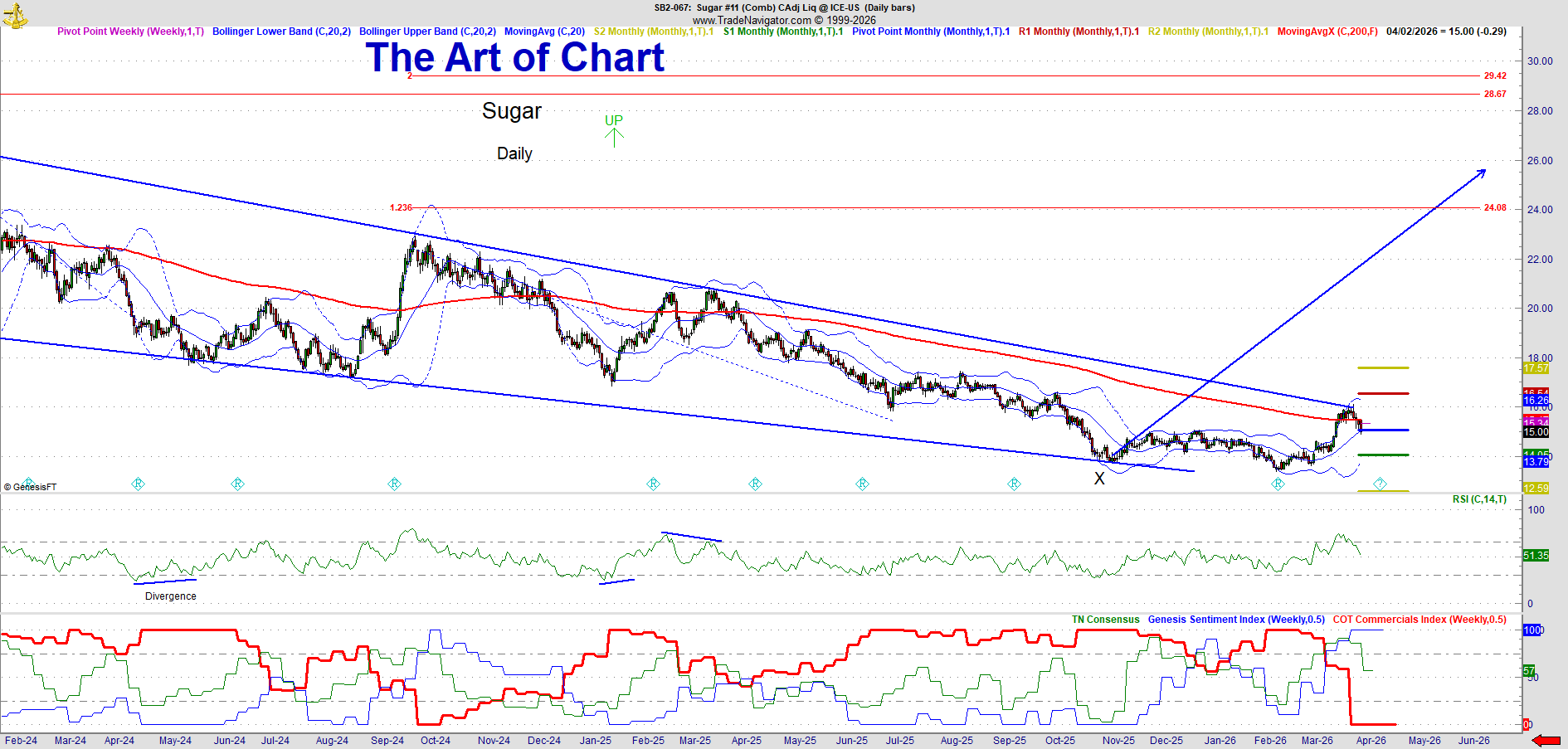Image resolution: width=1568 pixels, height=749 pixels.
Task: Click the gold Trade Navigator logo icon
Action: (14, 14)
